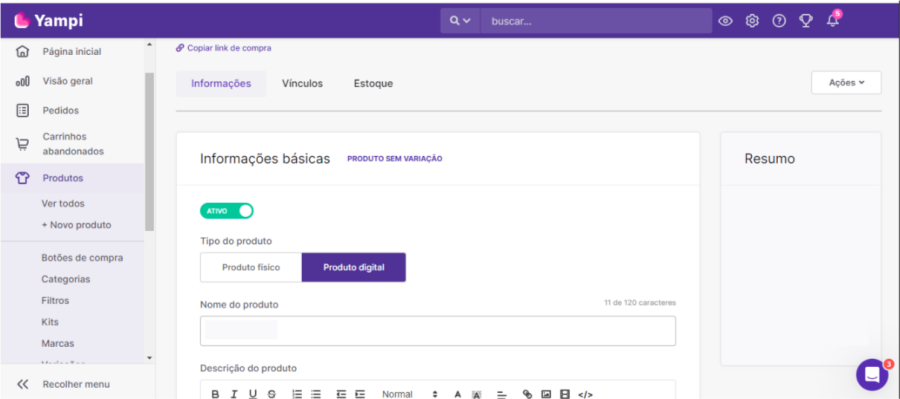Screen dimensions: 900x399
Task: Increase indent in editor
Action: pyautogui.click(x=360, y=394)
